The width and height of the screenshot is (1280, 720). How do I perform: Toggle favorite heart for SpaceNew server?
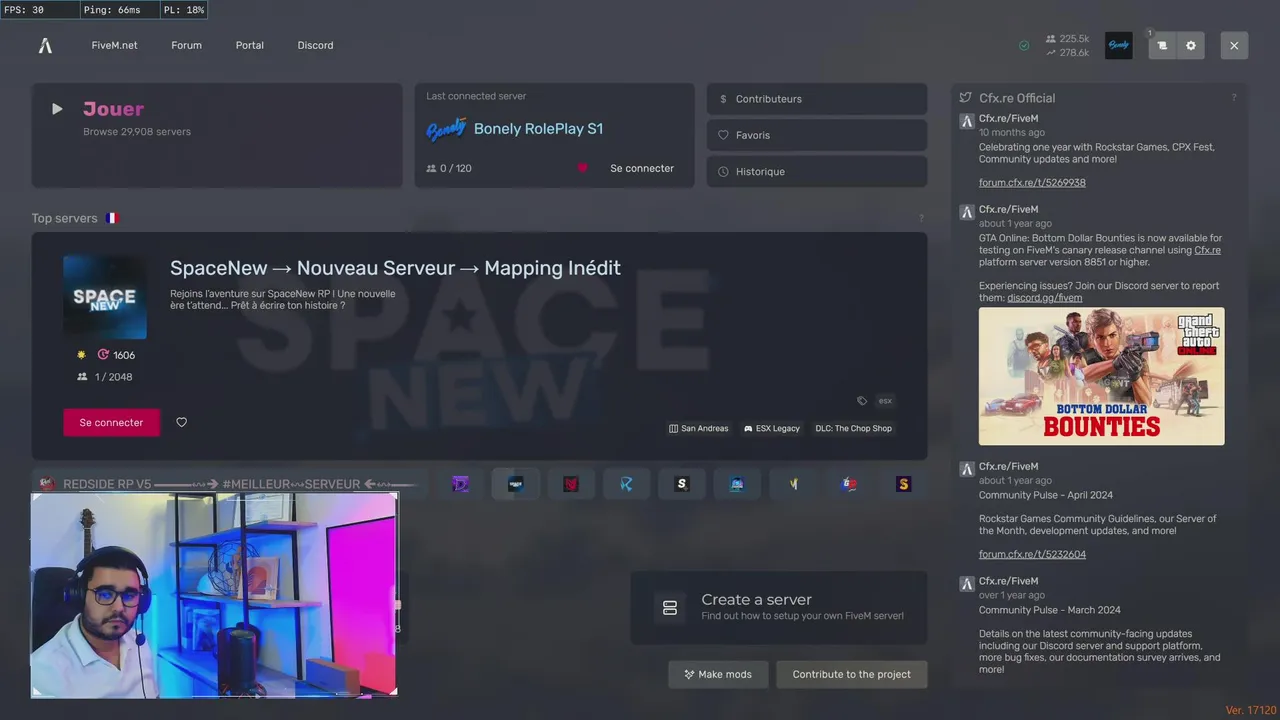pyautogui.click(x=181, y=423)
